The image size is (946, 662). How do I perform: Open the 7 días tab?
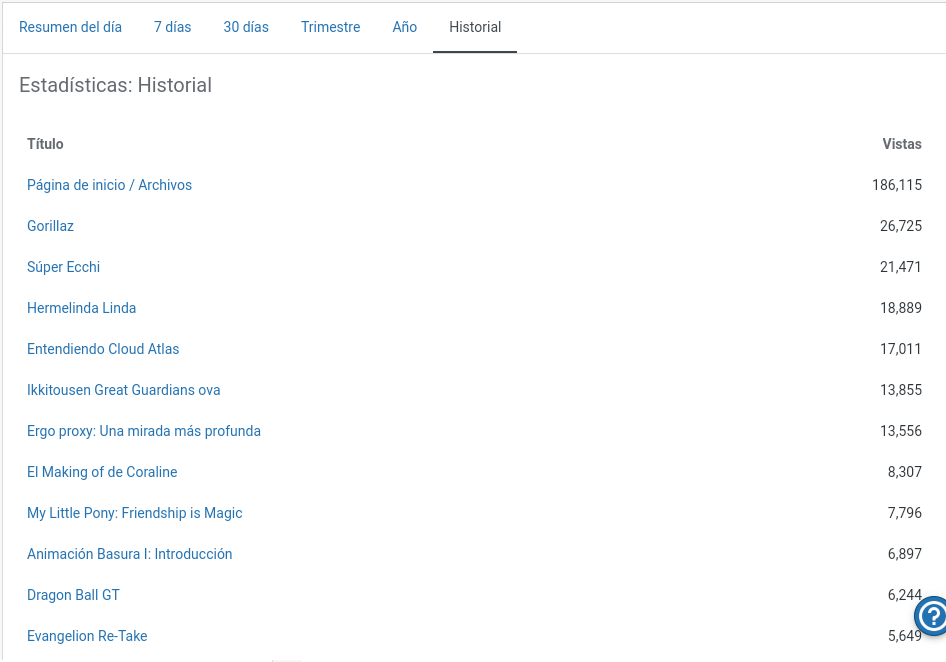click(172, 27)
